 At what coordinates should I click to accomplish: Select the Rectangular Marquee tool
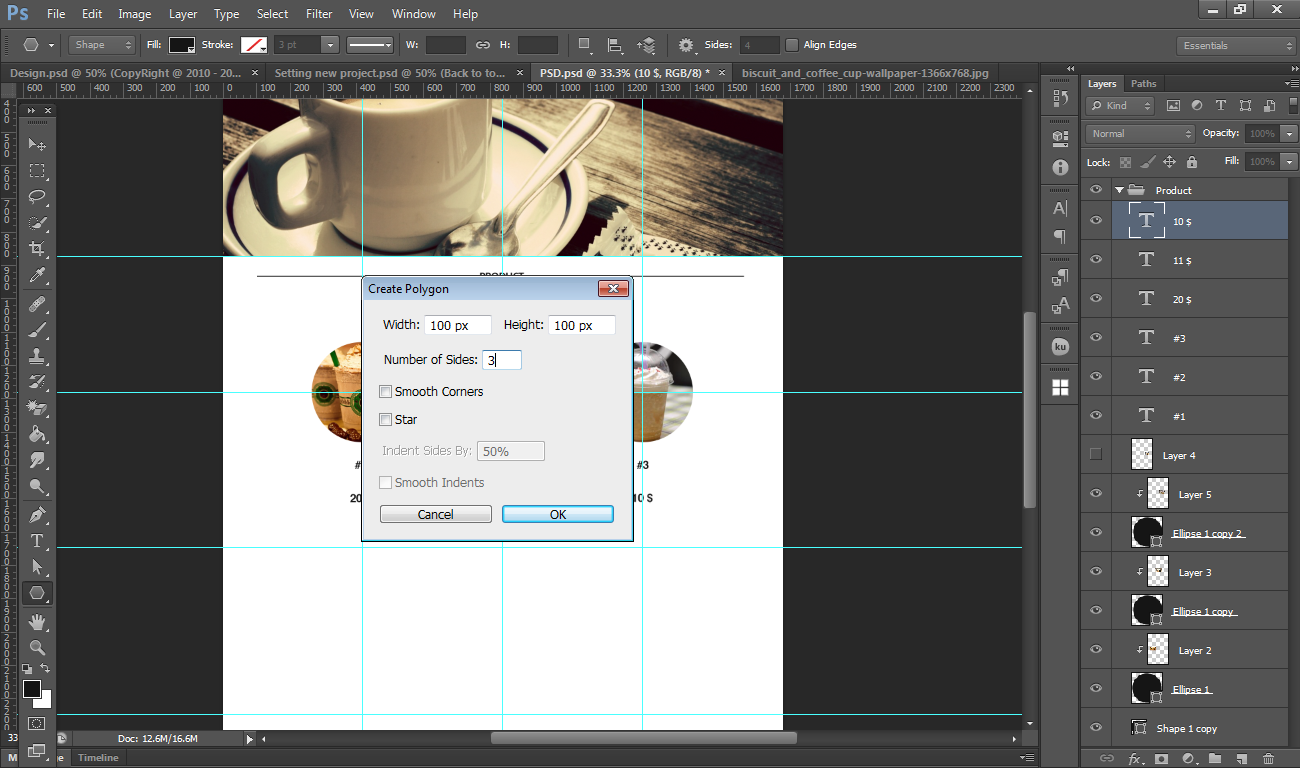coord(37,170)
